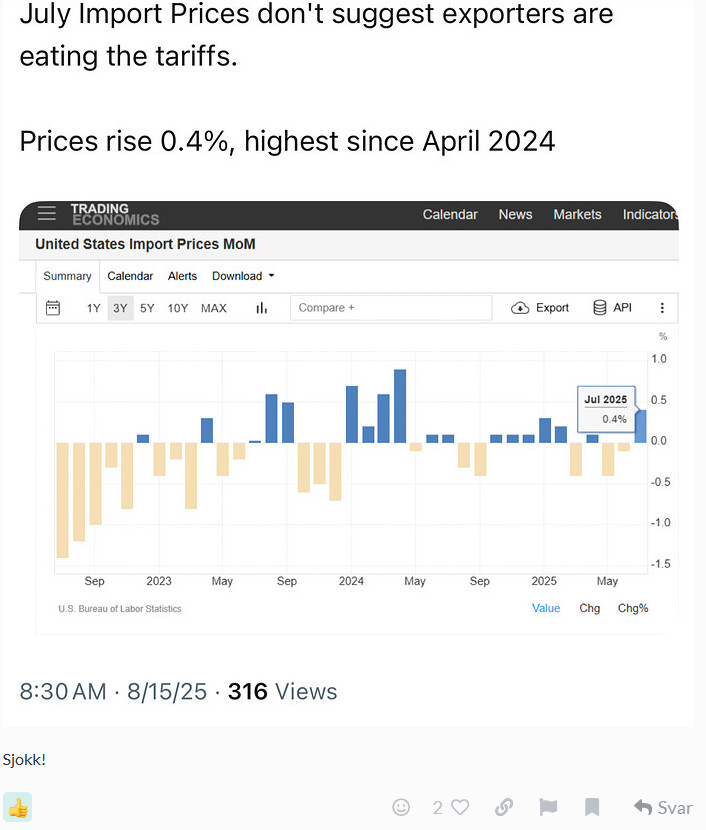706x830 pixels.
Task: Add an emoji reaction with the smiley icon
Action: (401, 807)
